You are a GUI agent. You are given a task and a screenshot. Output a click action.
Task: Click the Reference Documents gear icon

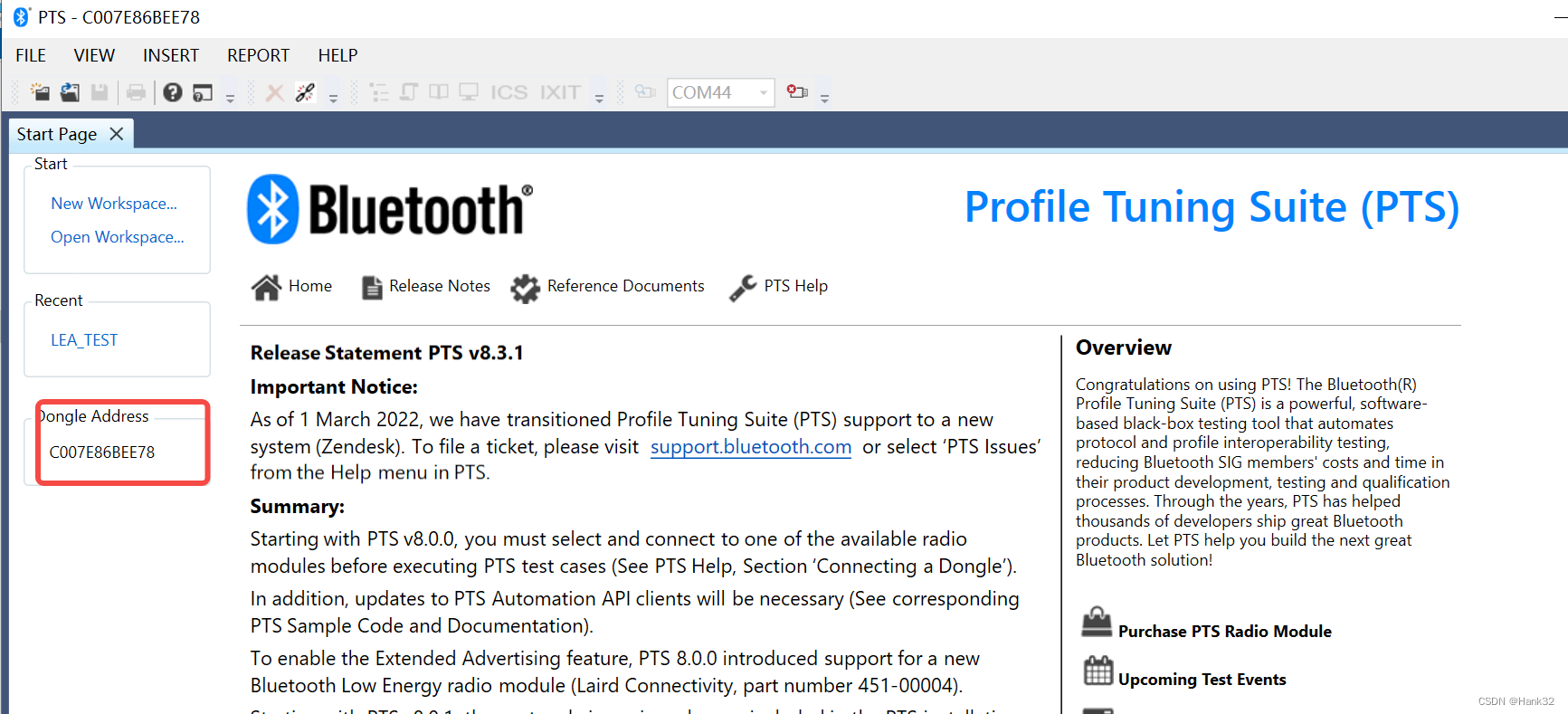tap(525, 288)
